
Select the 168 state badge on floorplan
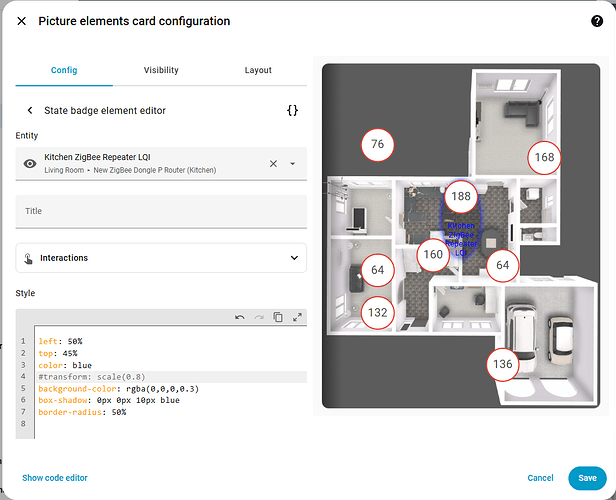tap(544, 158)
